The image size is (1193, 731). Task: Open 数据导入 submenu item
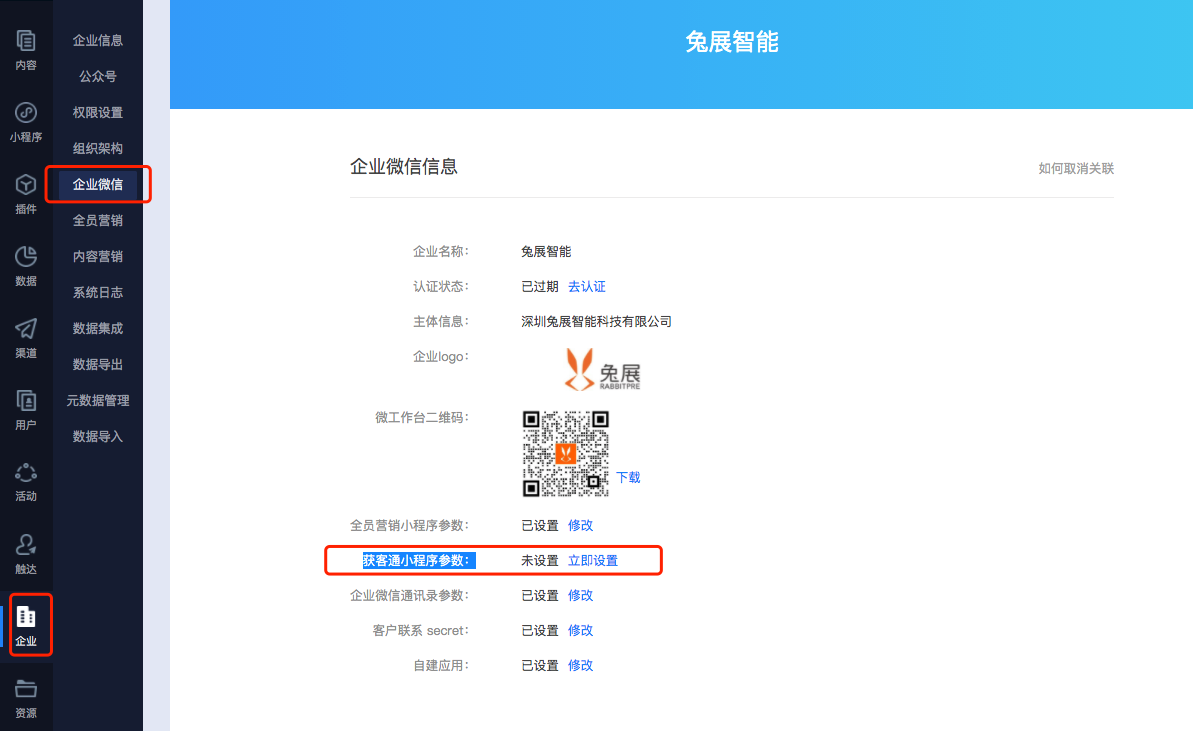(x=97, y=437)
